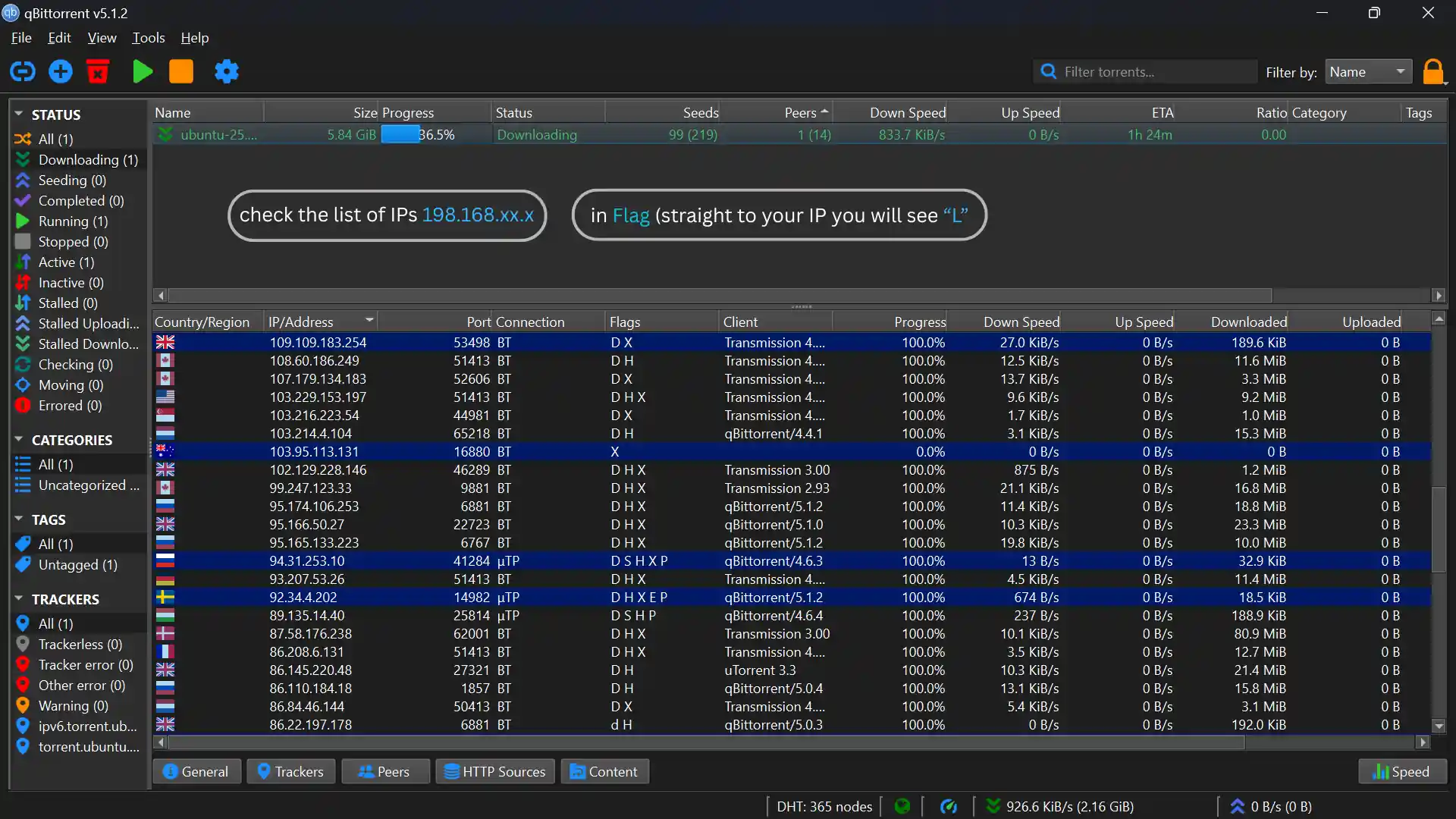This screenshot has height=819, width=1456.
Task: Click the Add torrent file plus icon
Action: (x=61, y=71)
